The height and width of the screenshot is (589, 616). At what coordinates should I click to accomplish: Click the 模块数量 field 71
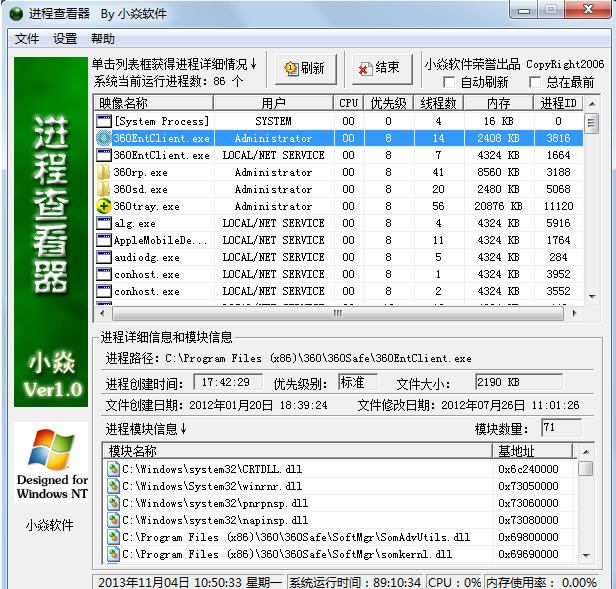click(x=561, y=428)
